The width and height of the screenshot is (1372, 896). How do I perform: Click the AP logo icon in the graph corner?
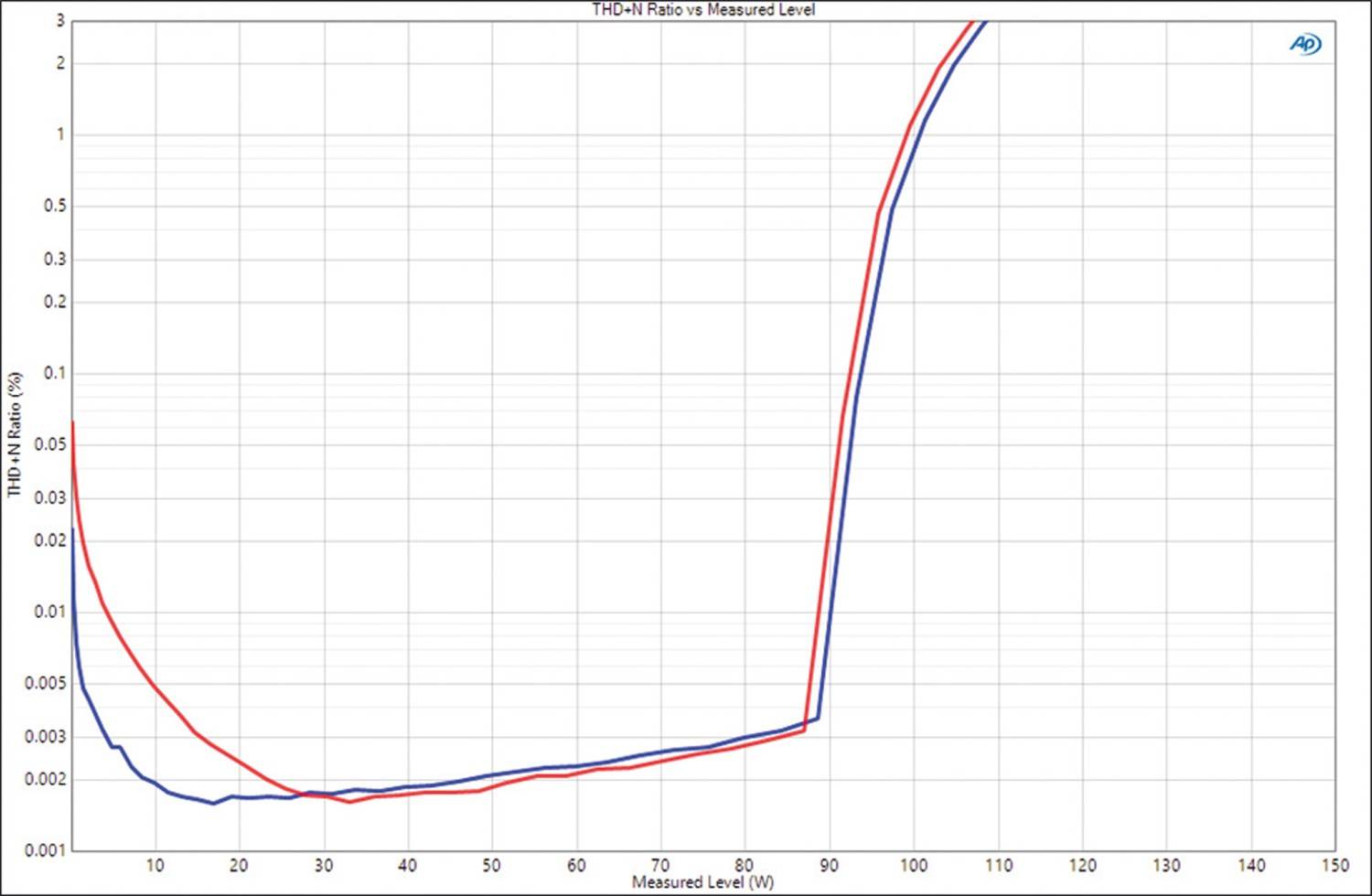1305,44
